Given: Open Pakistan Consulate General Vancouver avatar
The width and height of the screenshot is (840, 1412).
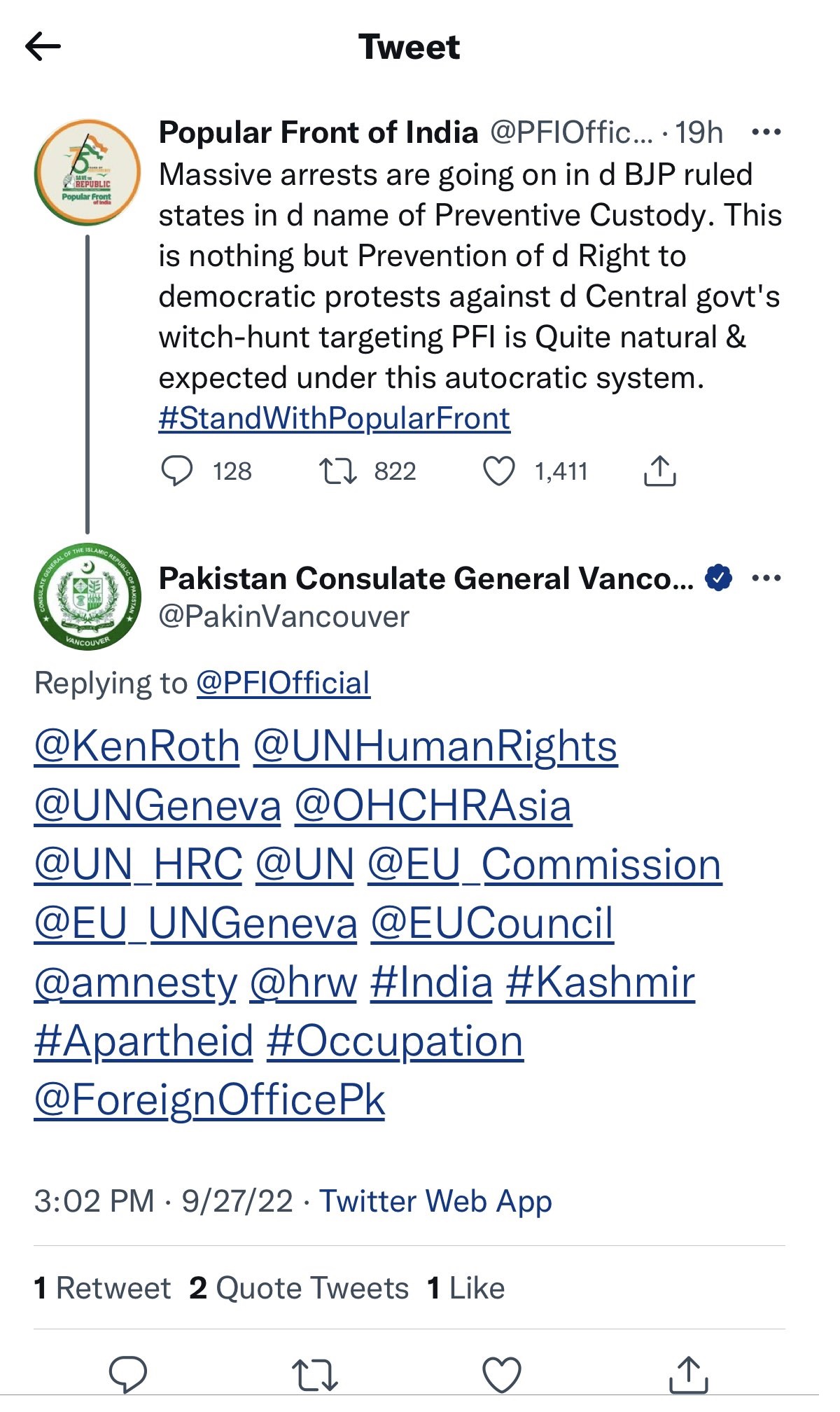Looking at the screenshot, I should 87,597.
